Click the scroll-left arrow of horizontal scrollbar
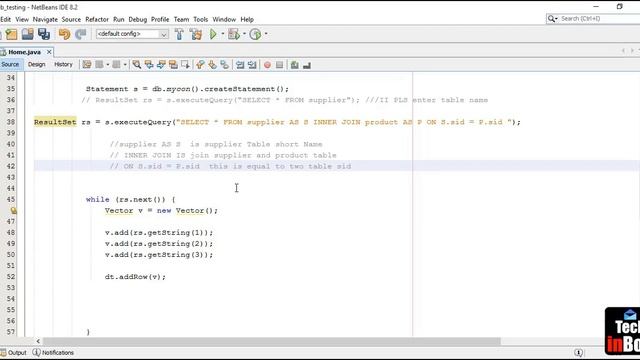 click(38, 341)
